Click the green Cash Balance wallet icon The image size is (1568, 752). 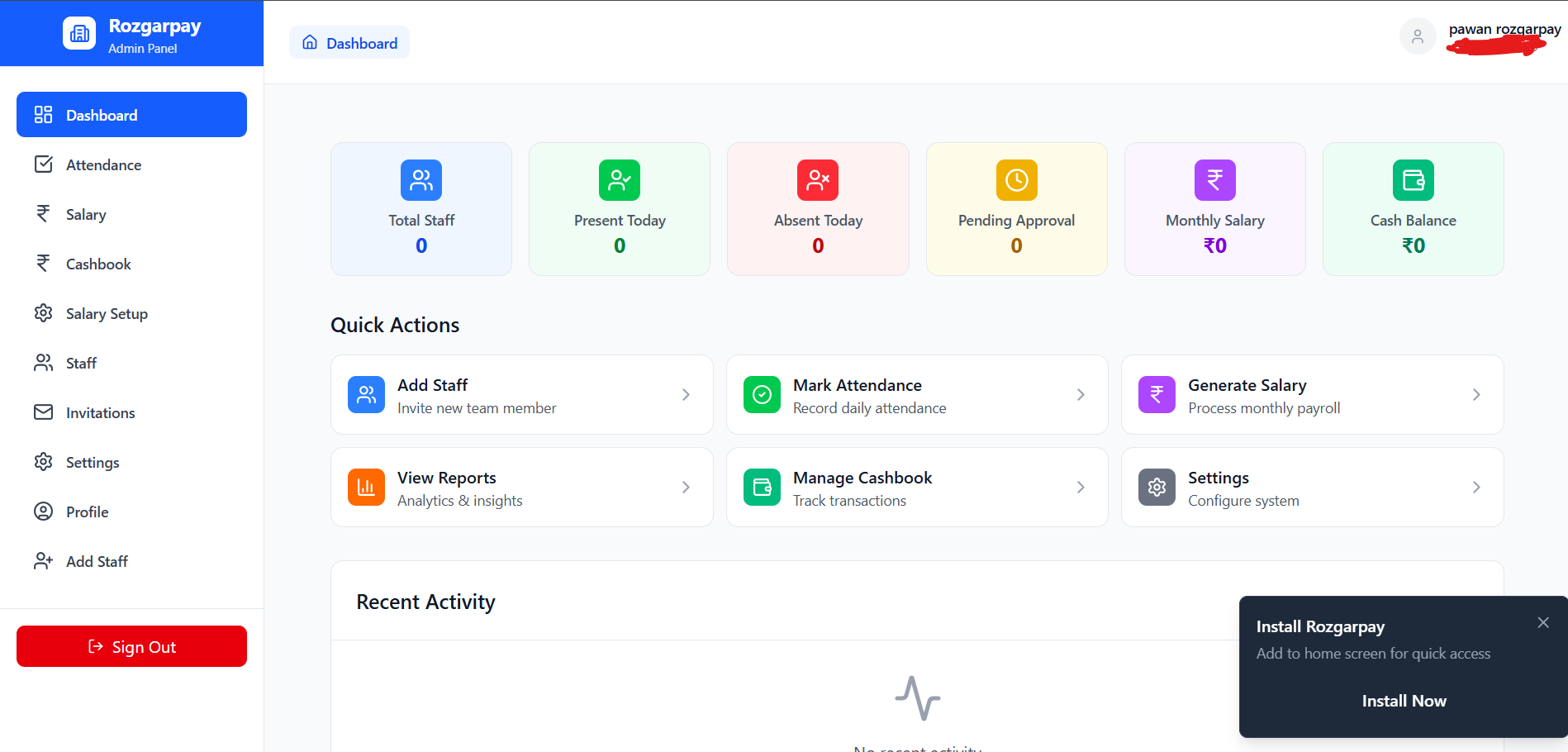[1414, 180]
